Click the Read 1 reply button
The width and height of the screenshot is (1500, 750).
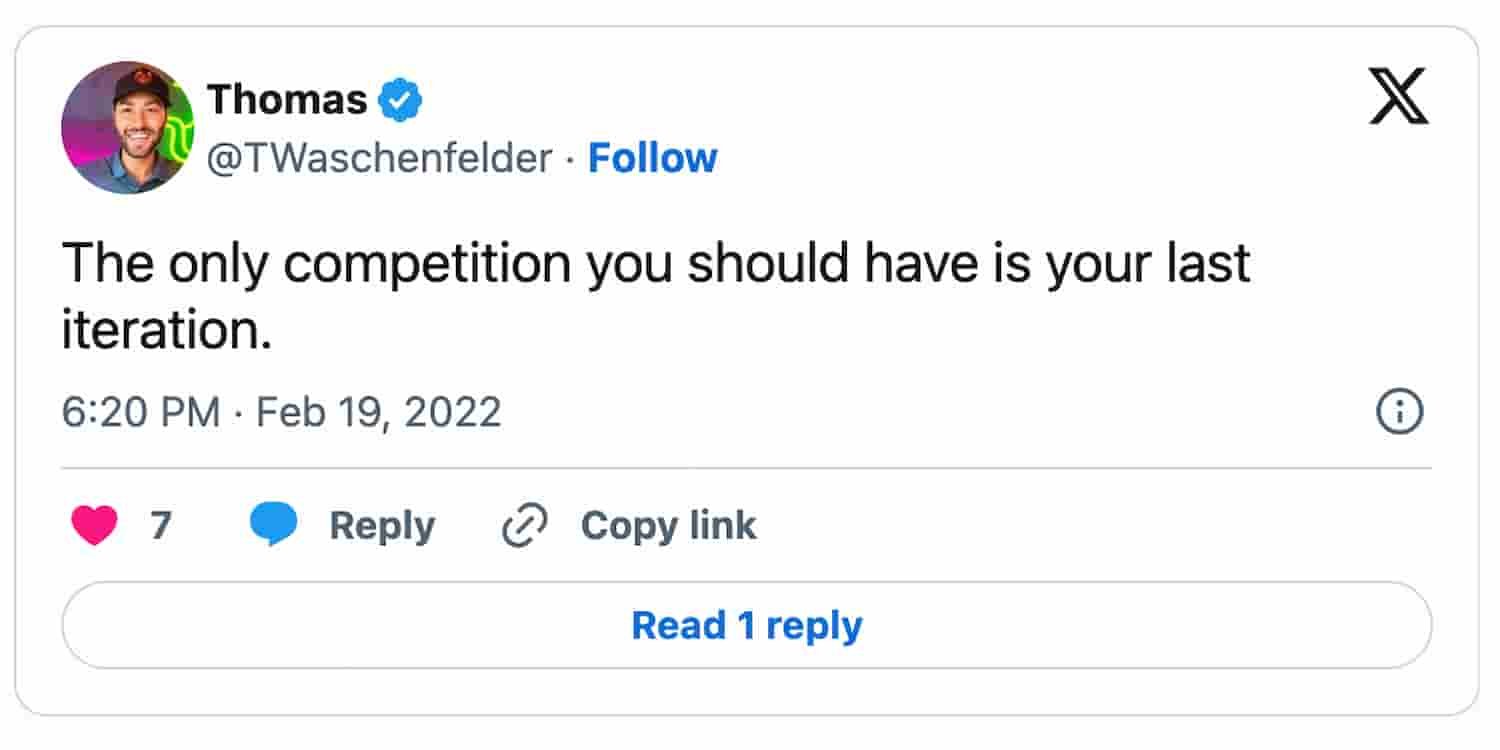[x=747, y=626]
